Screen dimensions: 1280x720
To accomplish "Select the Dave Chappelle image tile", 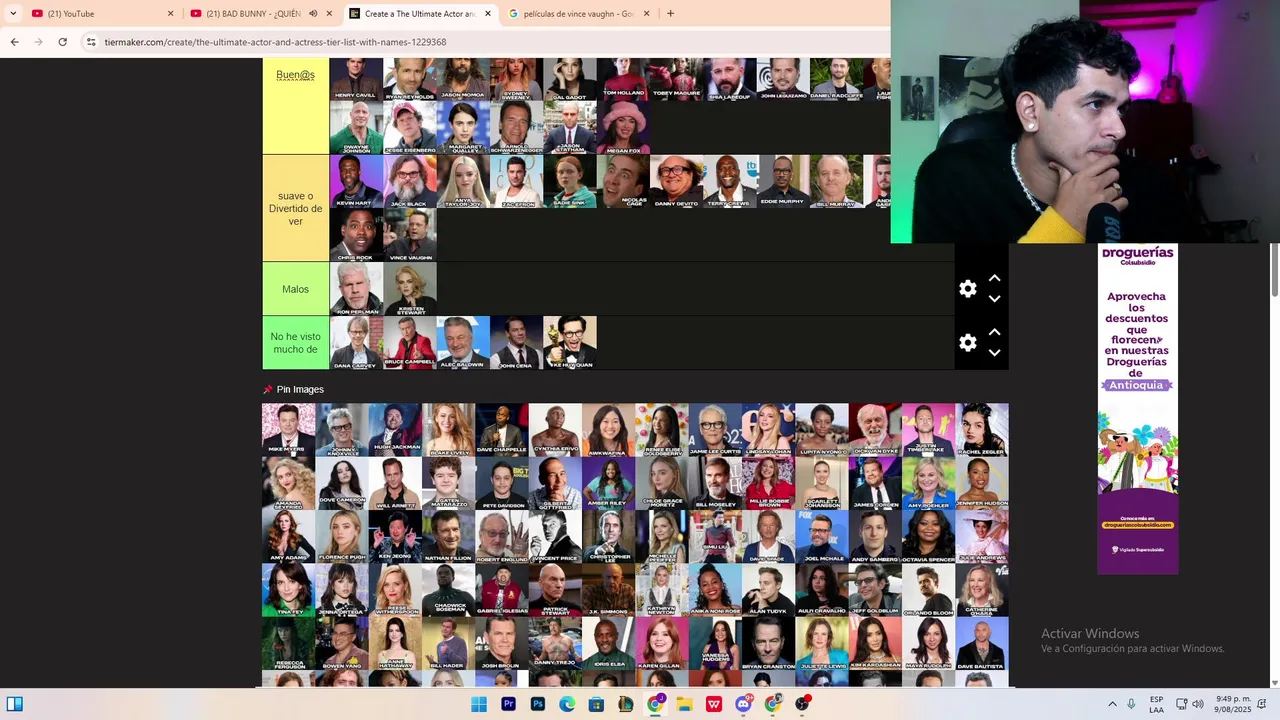I will (x=502, y=430).
